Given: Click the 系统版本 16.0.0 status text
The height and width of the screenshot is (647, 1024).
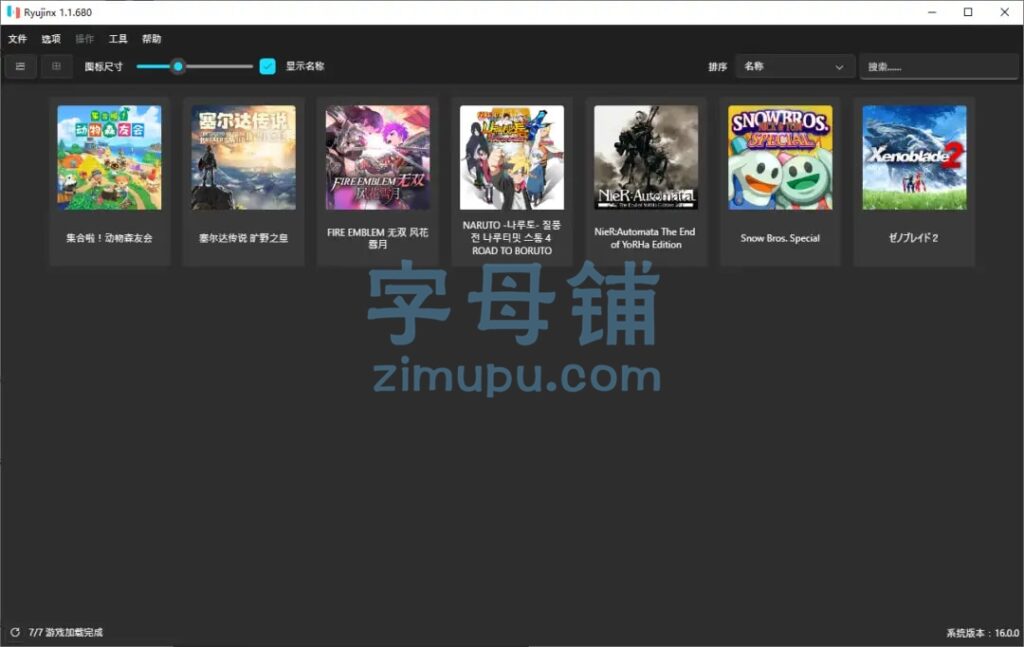Looking at the screenshot, I should click(x=983, y=633).
